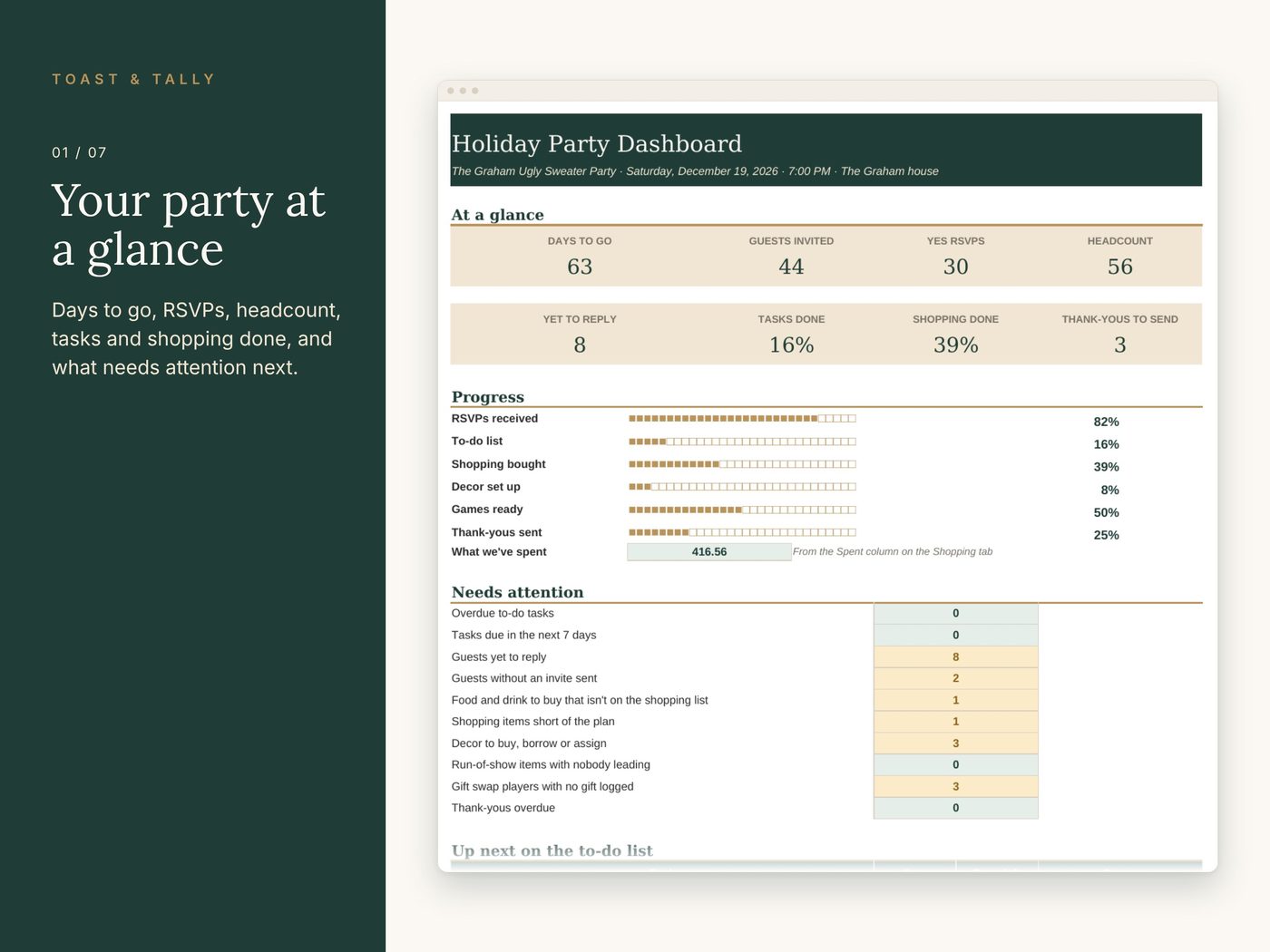The width and height of the screenshot is (1270, 952).
Task: Select the Gift swap players no gift count
Action: (x=955, y=787)
